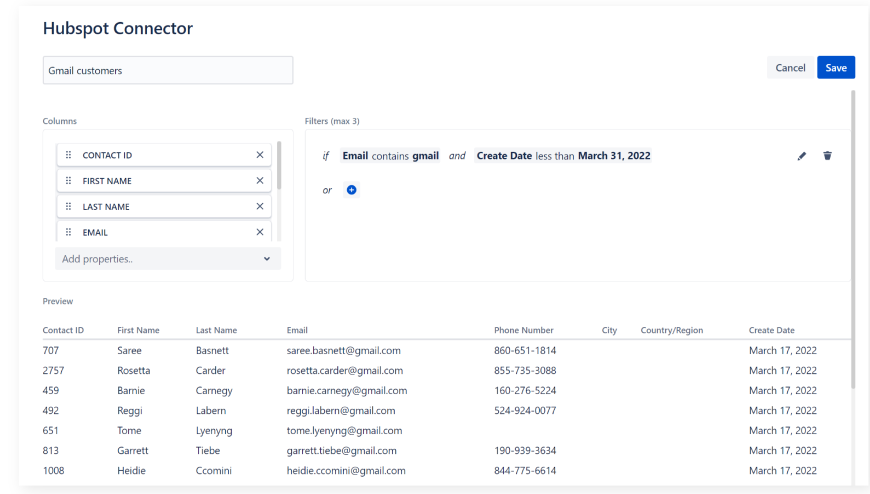Image resolution: width=870 pixels, height=494 pixels.
Task: Open the Add properties dropdown
Action: tap(168, 259)
